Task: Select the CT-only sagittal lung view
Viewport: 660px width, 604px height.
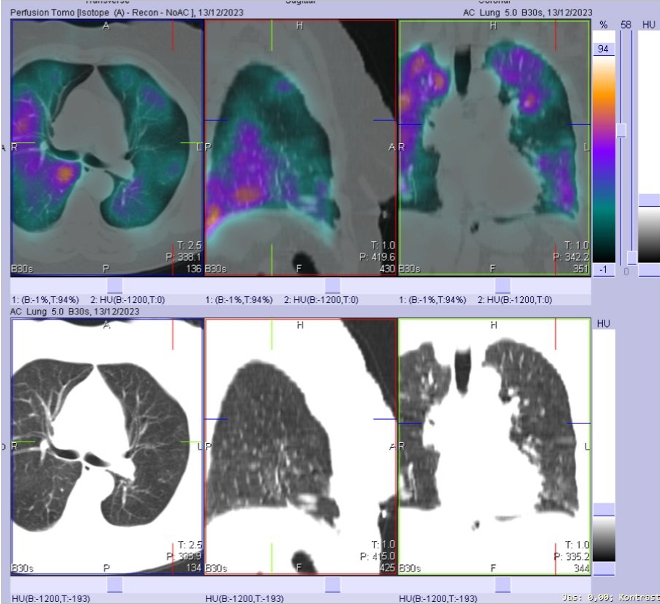Action: (x=301, y=447)
